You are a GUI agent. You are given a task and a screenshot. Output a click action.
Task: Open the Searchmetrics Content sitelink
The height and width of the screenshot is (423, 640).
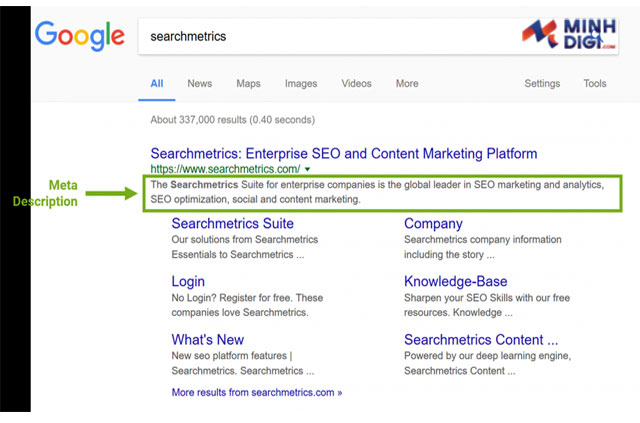[x=481, y=340]
